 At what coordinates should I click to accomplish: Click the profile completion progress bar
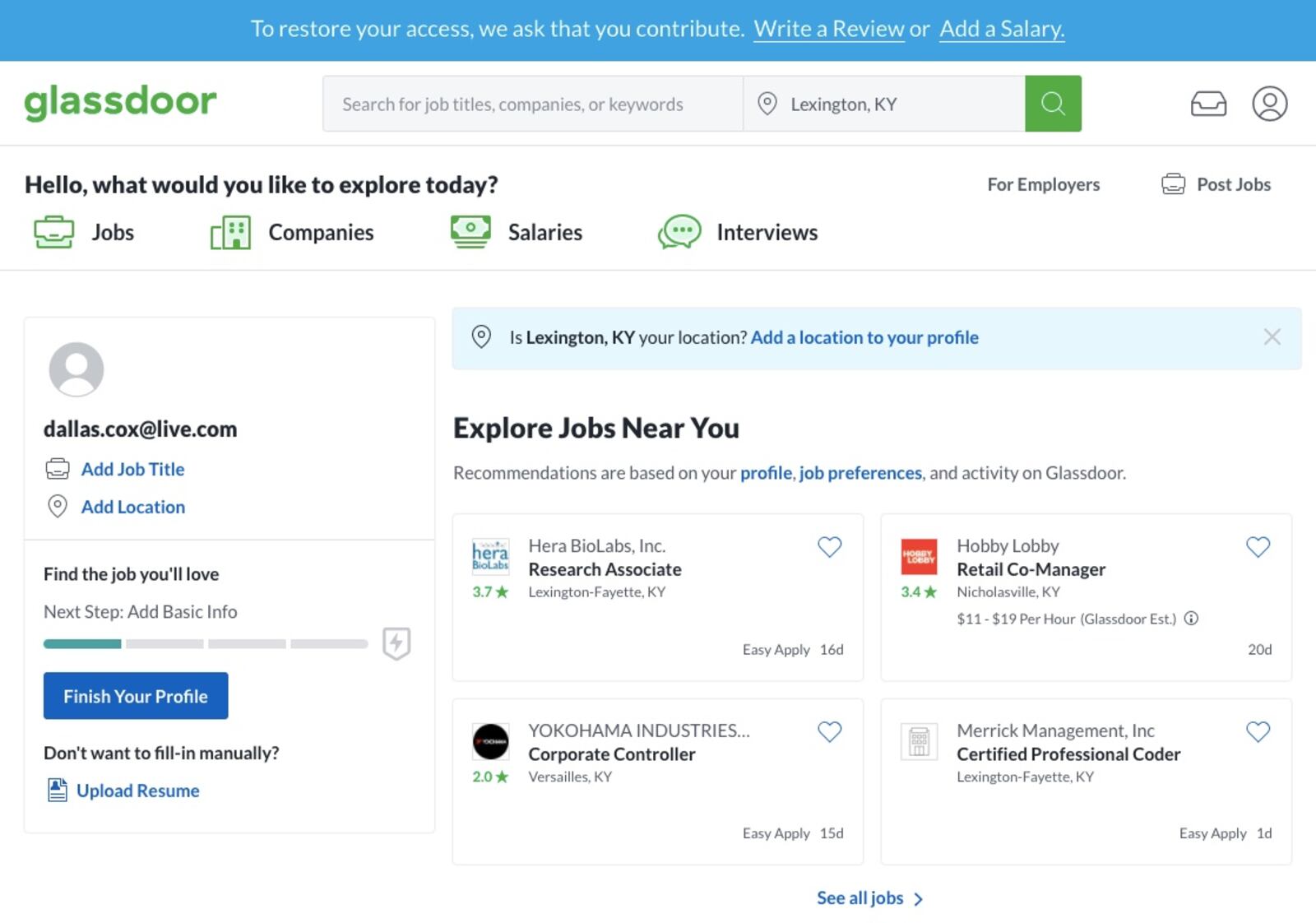point(206,644)
